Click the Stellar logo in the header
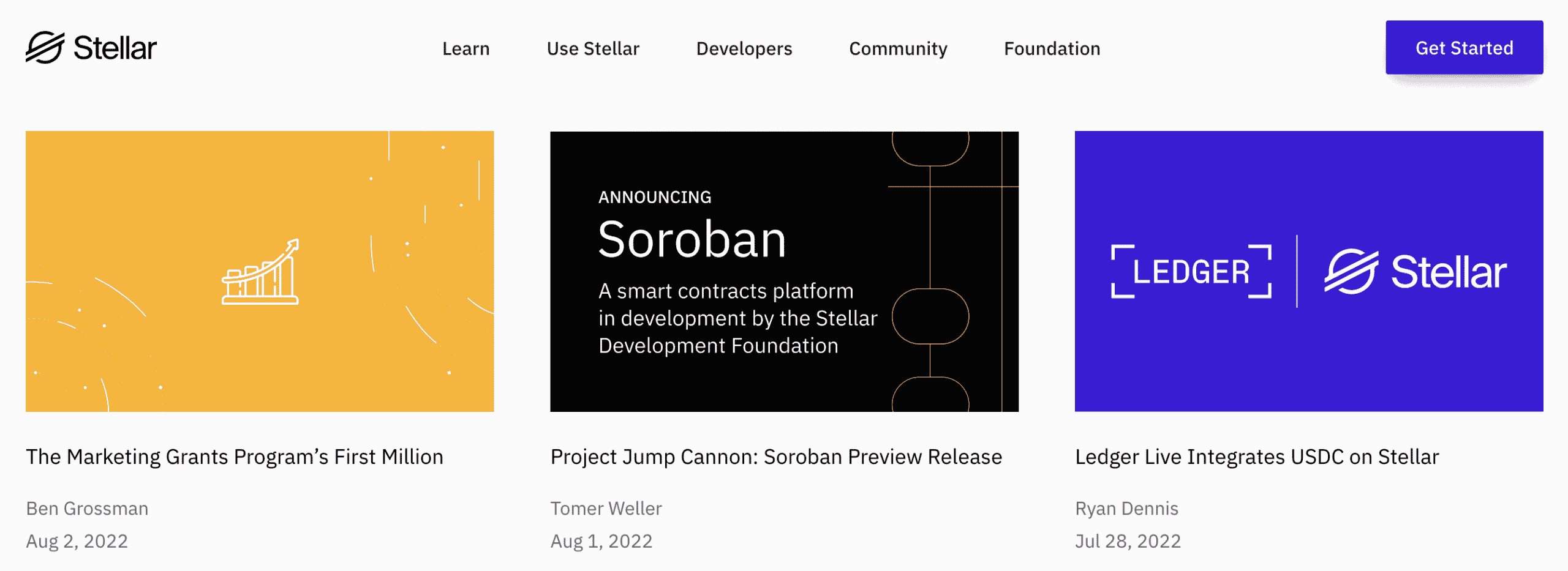 pyautogui.click(x=91, y=48)
